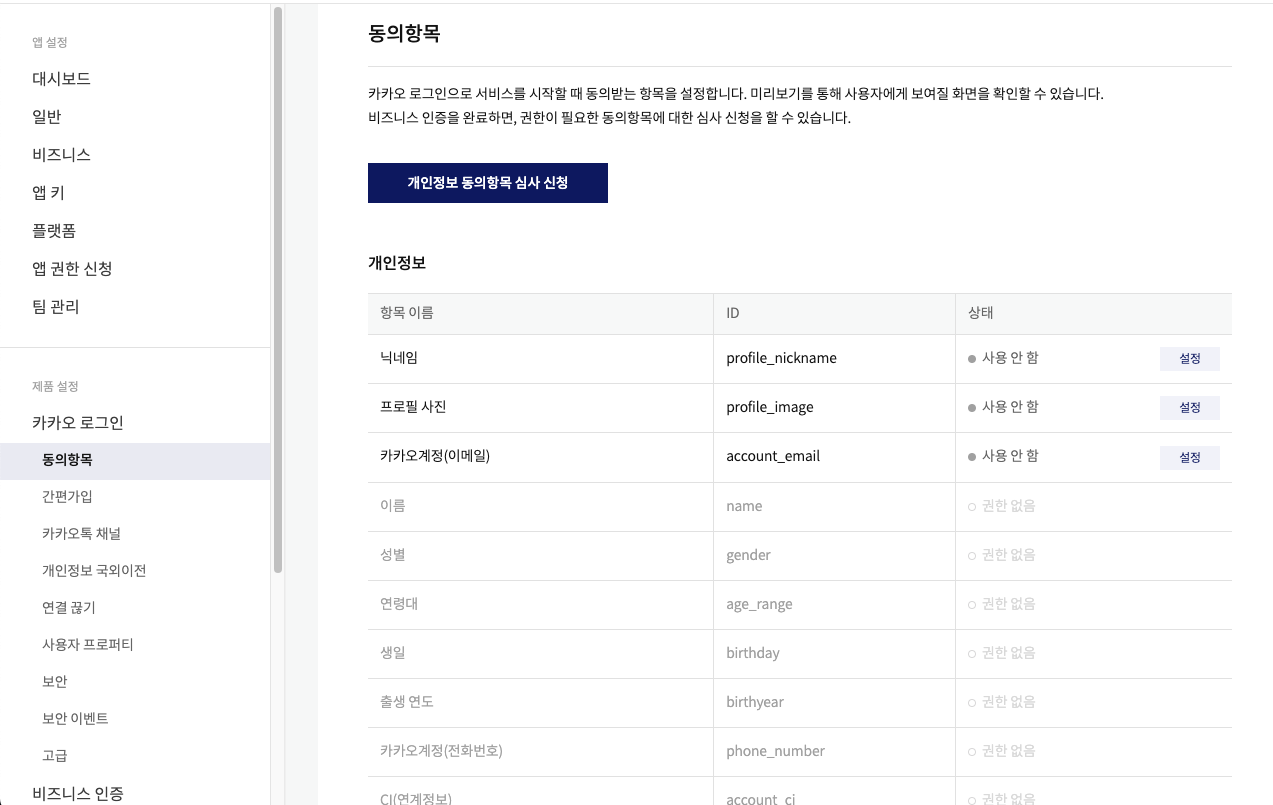
Task: Click the 프로필 사진 item name
Action: (413, 407)
